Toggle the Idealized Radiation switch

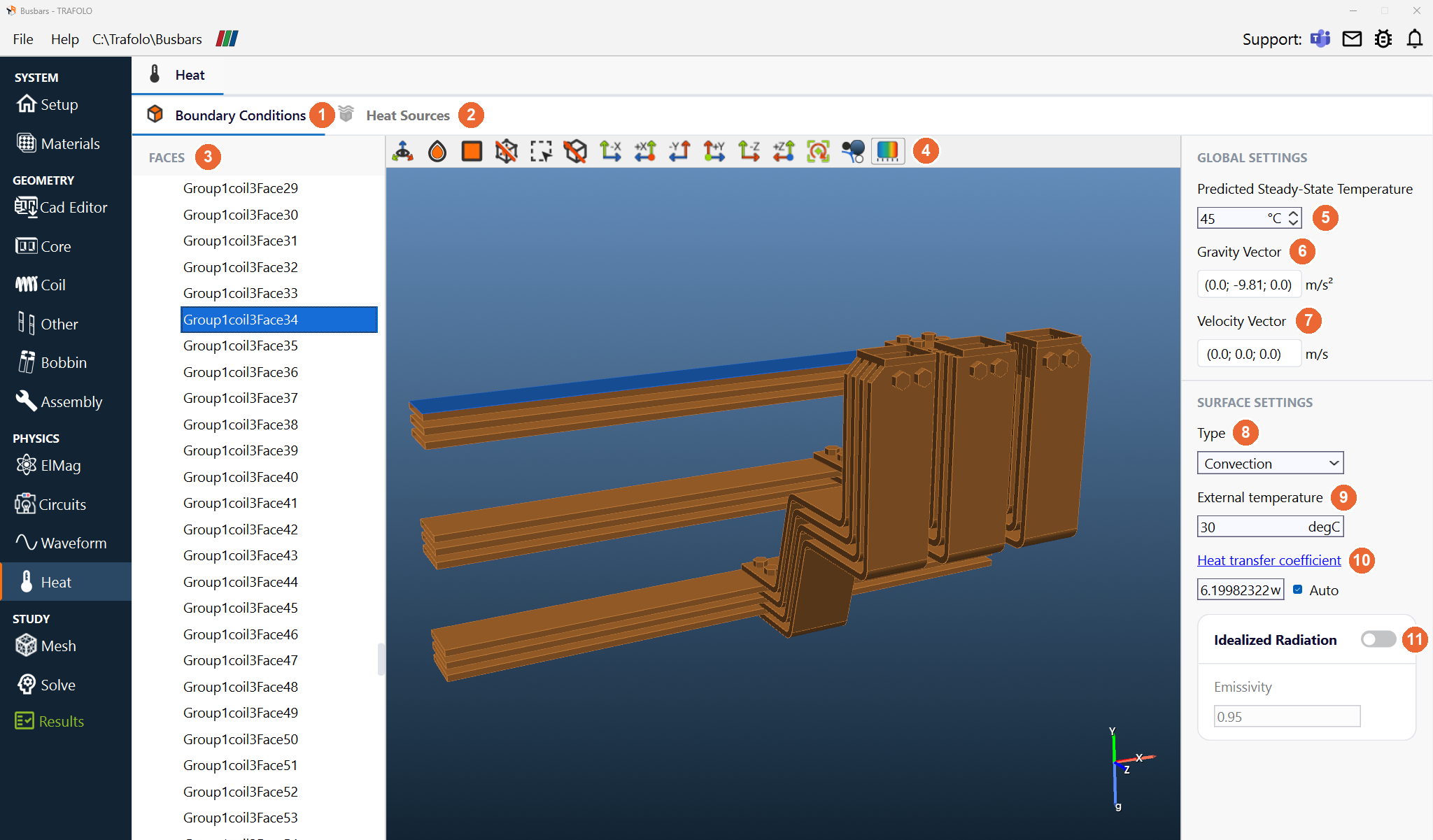[1378, 639]
